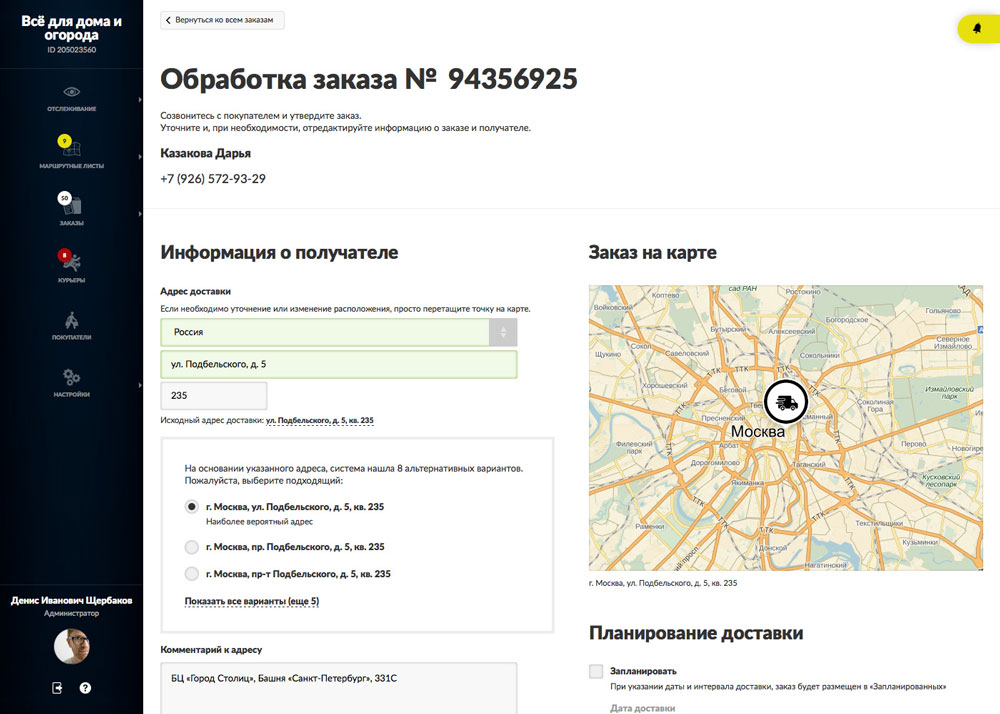Click the yellow notification bell

click(x=977, y=29)
